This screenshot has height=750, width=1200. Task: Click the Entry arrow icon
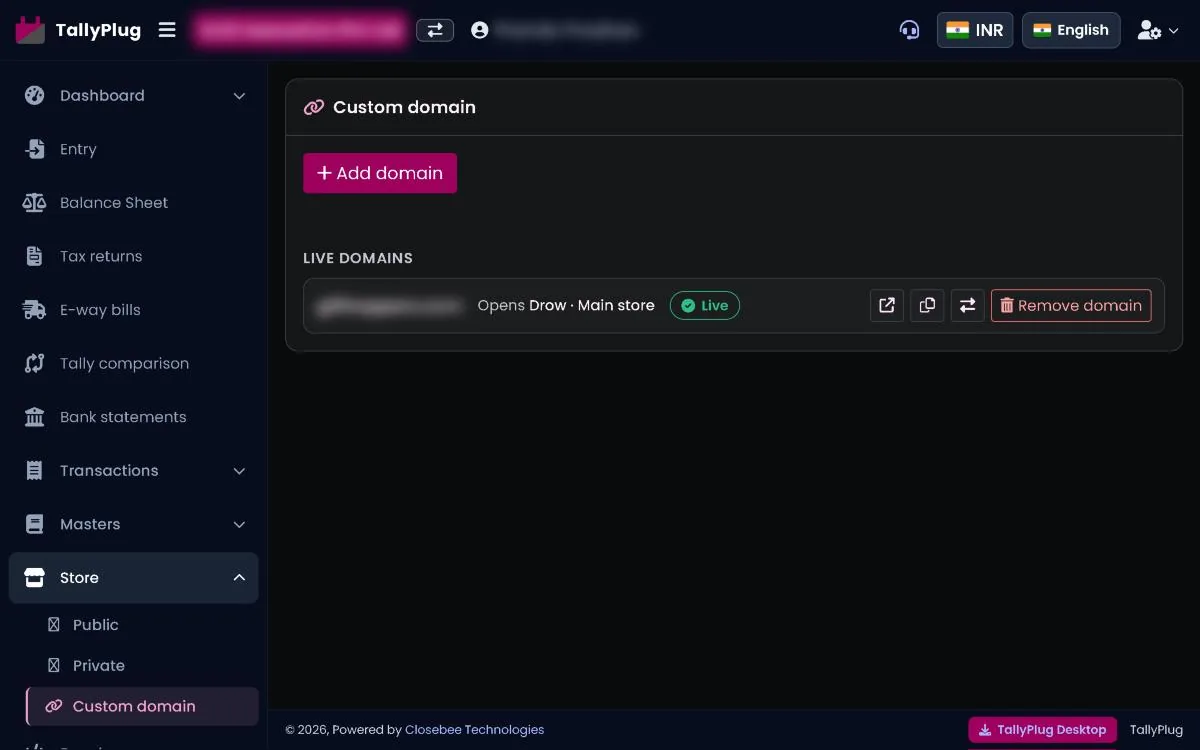[35, 149]
